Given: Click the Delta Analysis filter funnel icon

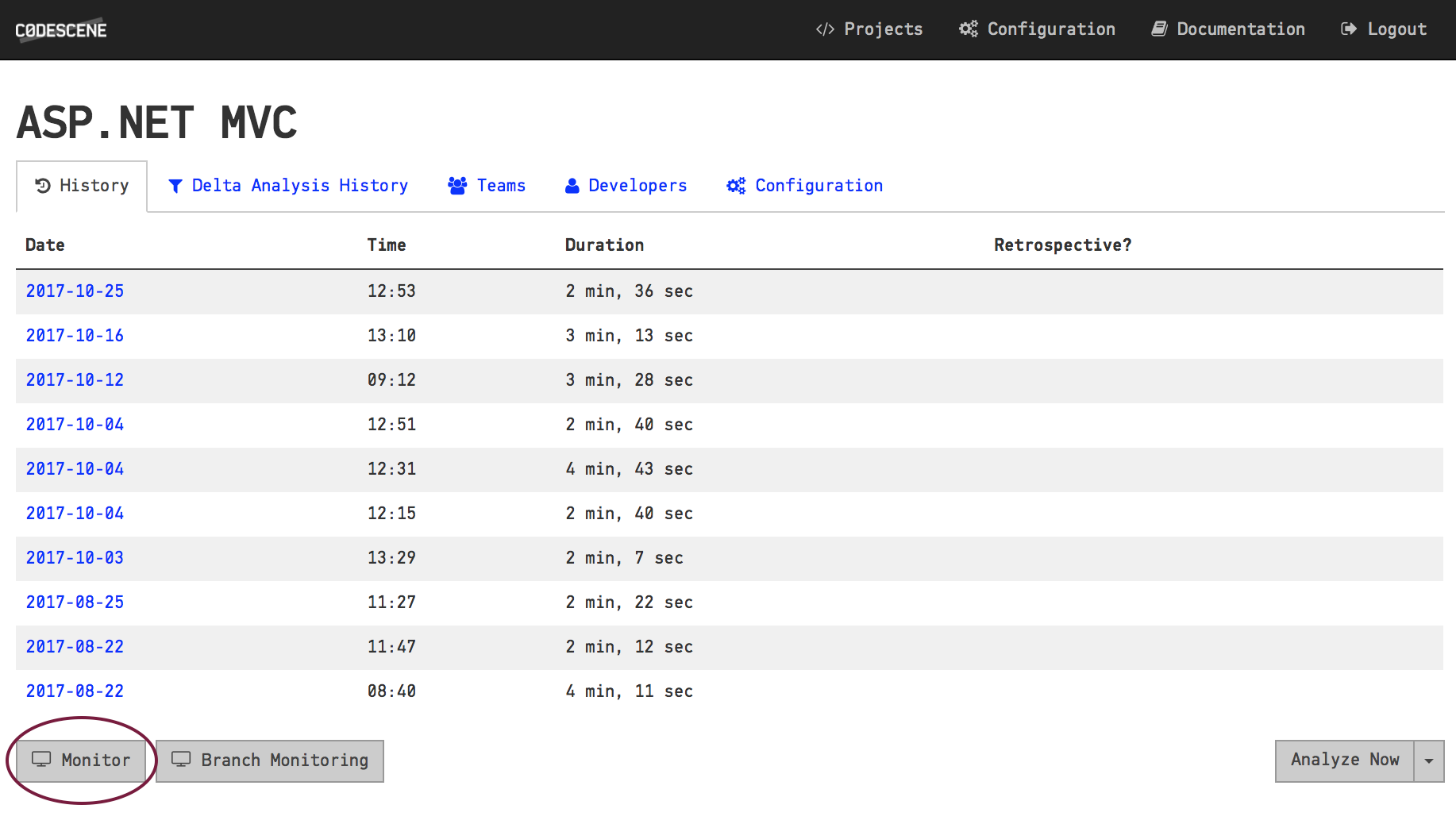Looking at the screenshot, I should click(x=175, y=186).
